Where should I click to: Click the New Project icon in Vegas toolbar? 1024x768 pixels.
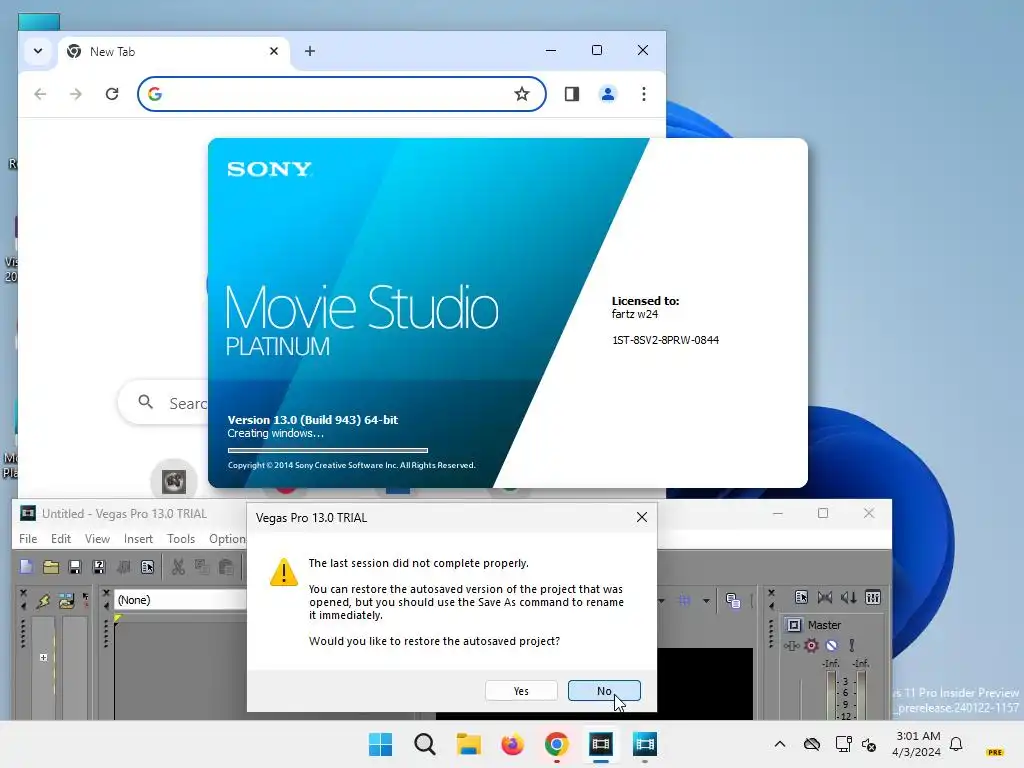(26, 567)
